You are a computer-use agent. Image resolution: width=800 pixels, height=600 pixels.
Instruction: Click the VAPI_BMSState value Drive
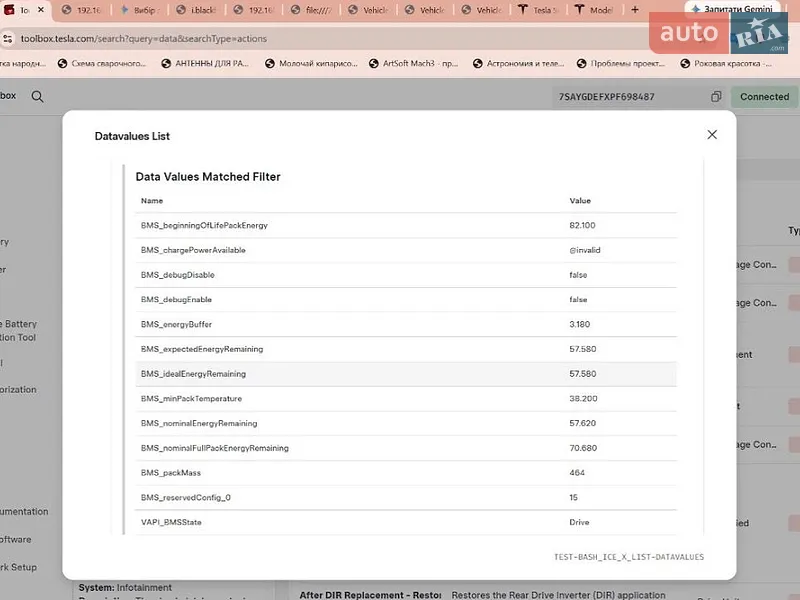pyautogui.click(x=579, y=522)
